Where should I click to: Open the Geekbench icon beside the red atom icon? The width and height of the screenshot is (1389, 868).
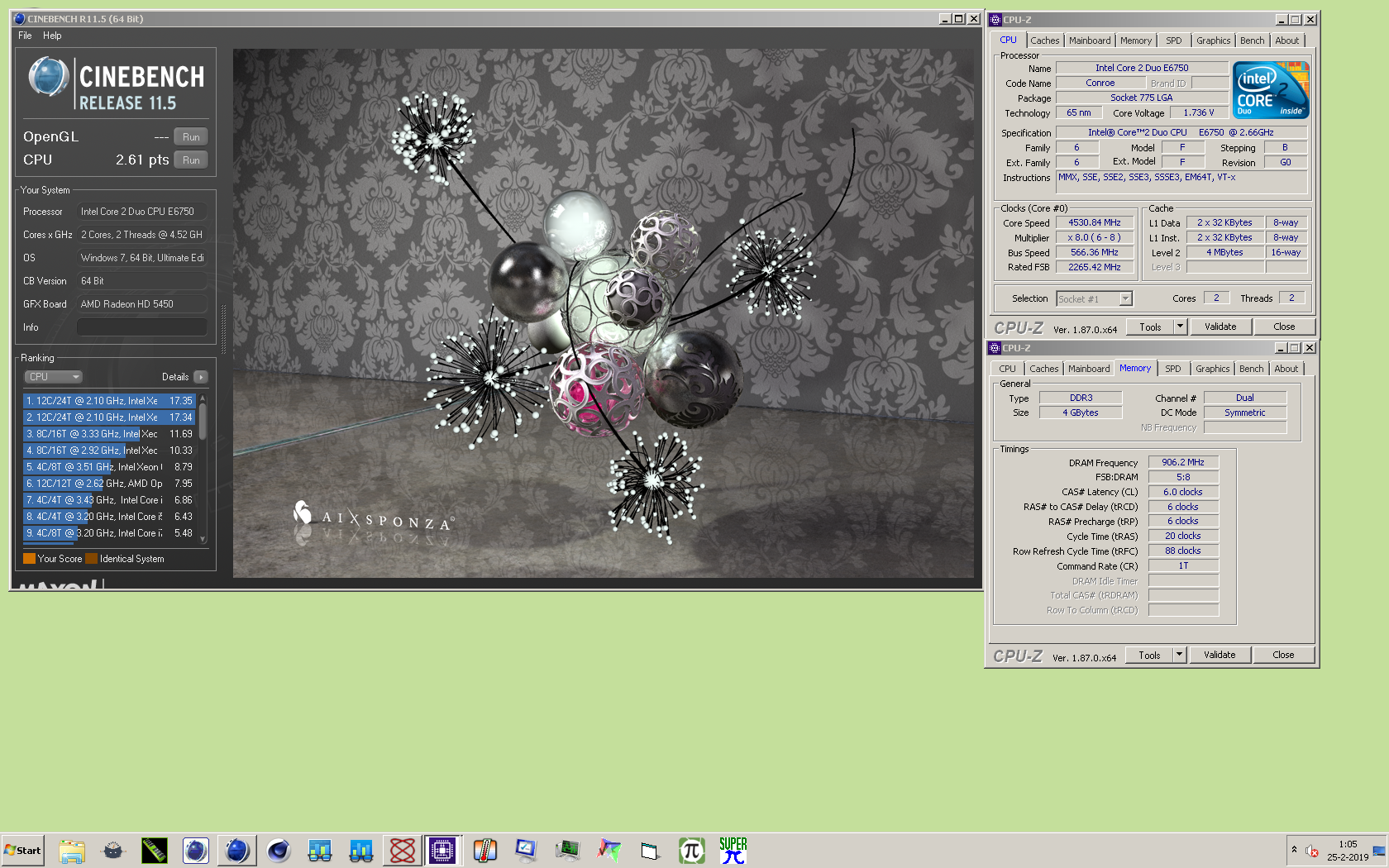361,851
